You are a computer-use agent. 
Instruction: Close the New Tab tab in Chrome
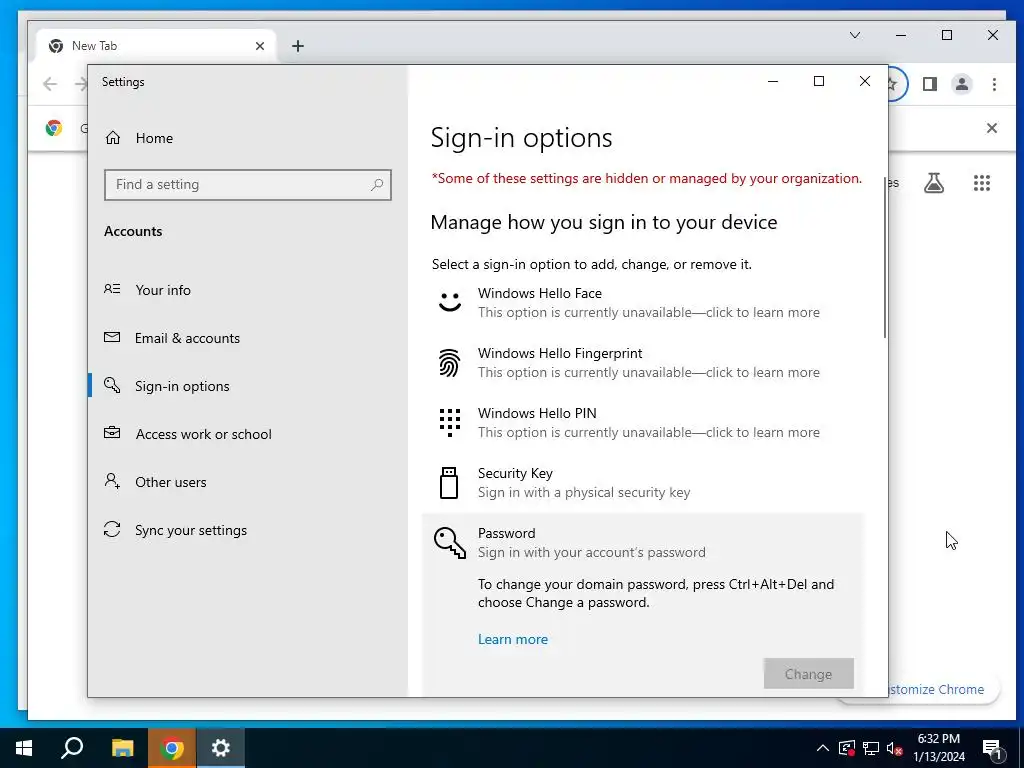(x=260, y=46)
